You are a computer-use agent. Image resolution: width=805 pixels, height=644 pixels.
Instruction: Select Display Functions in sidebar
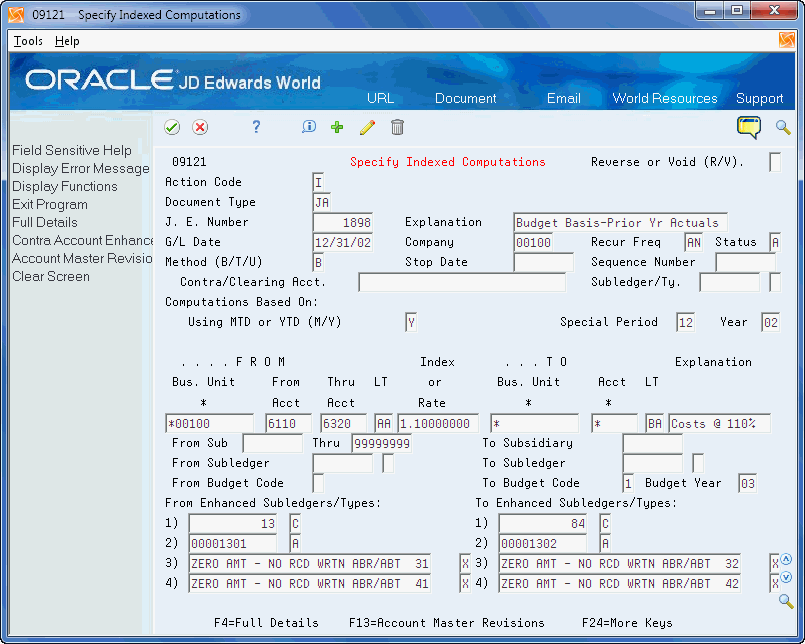(65, 186)
